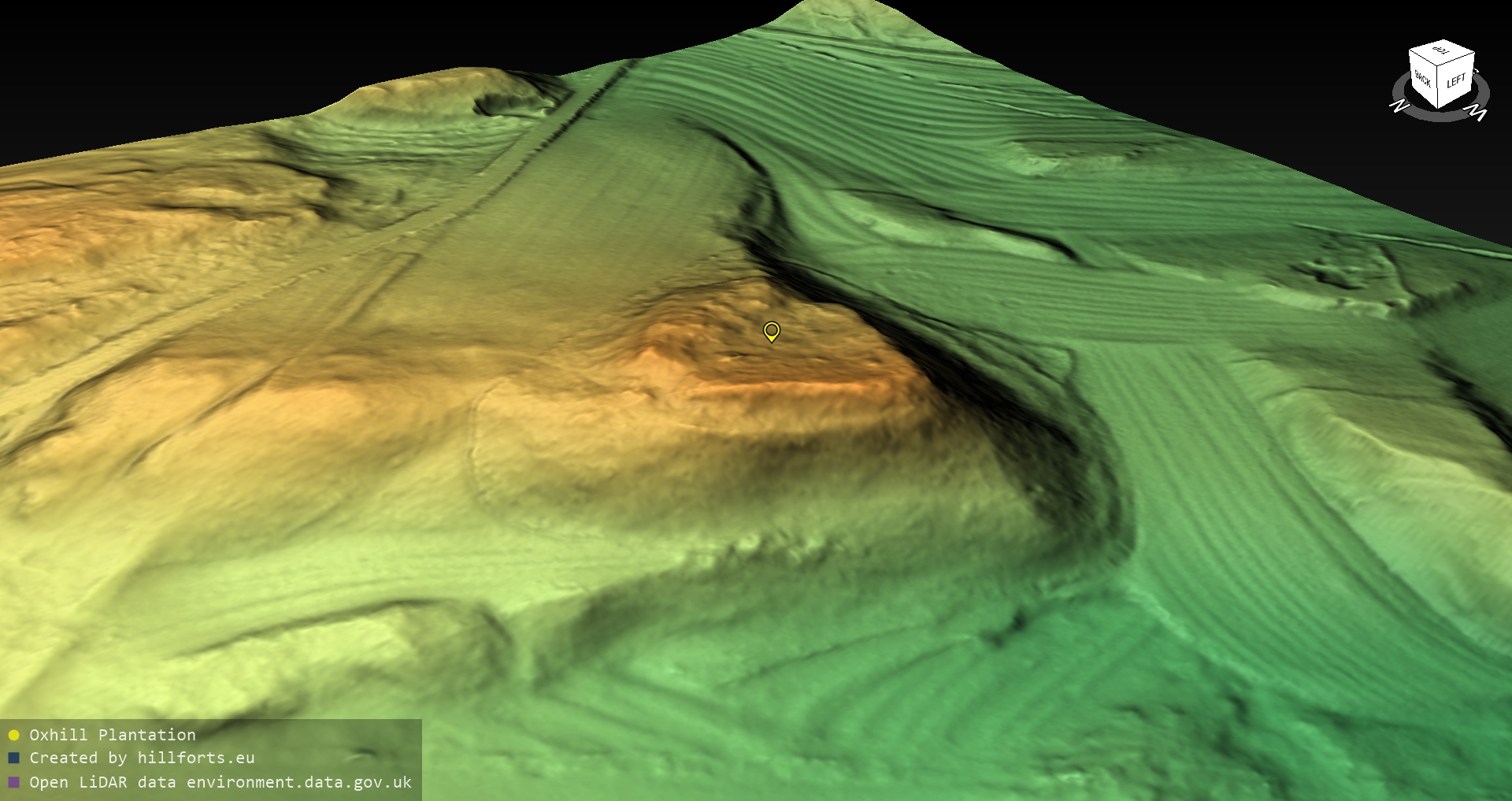Click the dark blue square in the legend

13,758
